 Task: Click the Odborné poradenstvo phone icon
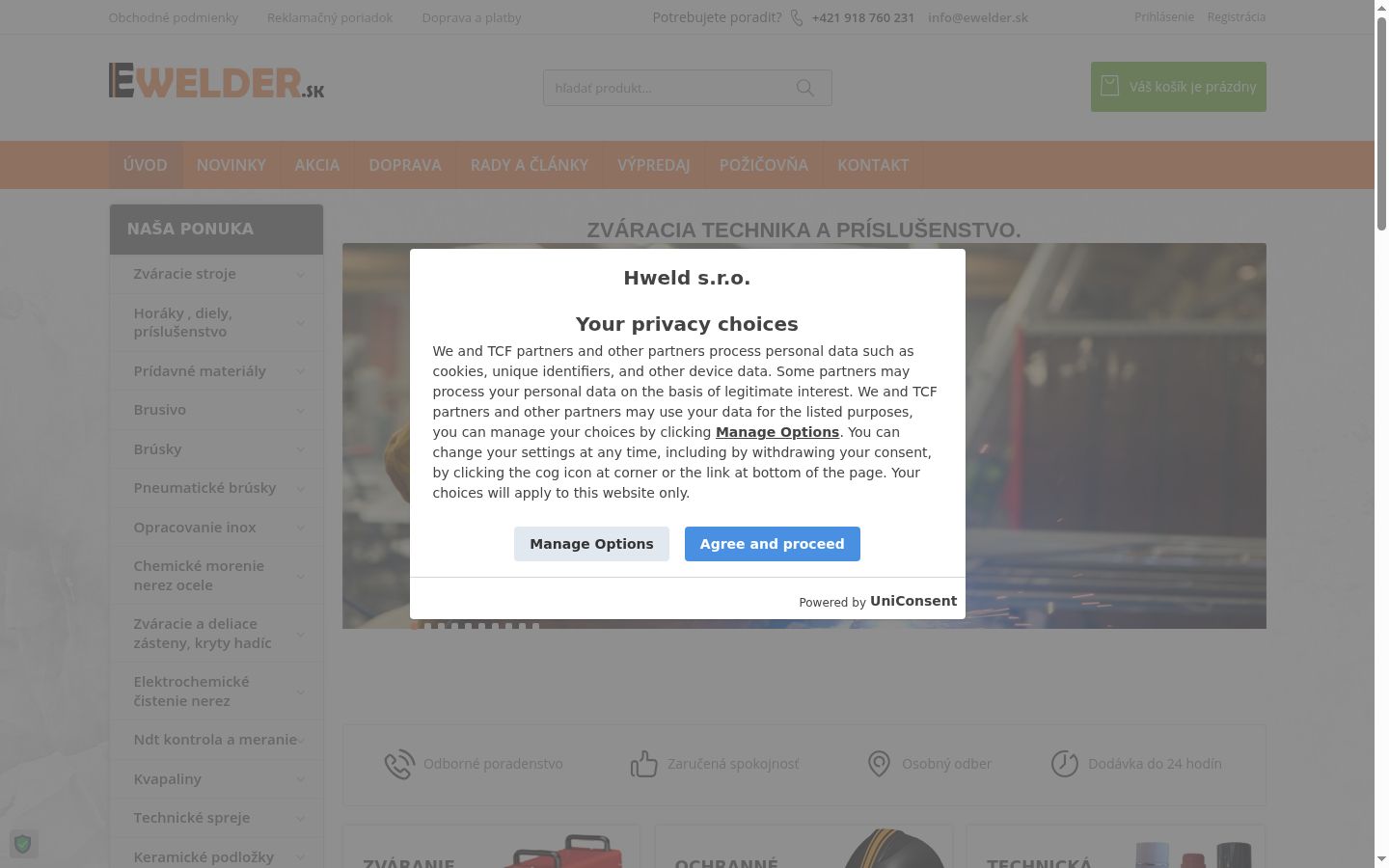point(399,764)
